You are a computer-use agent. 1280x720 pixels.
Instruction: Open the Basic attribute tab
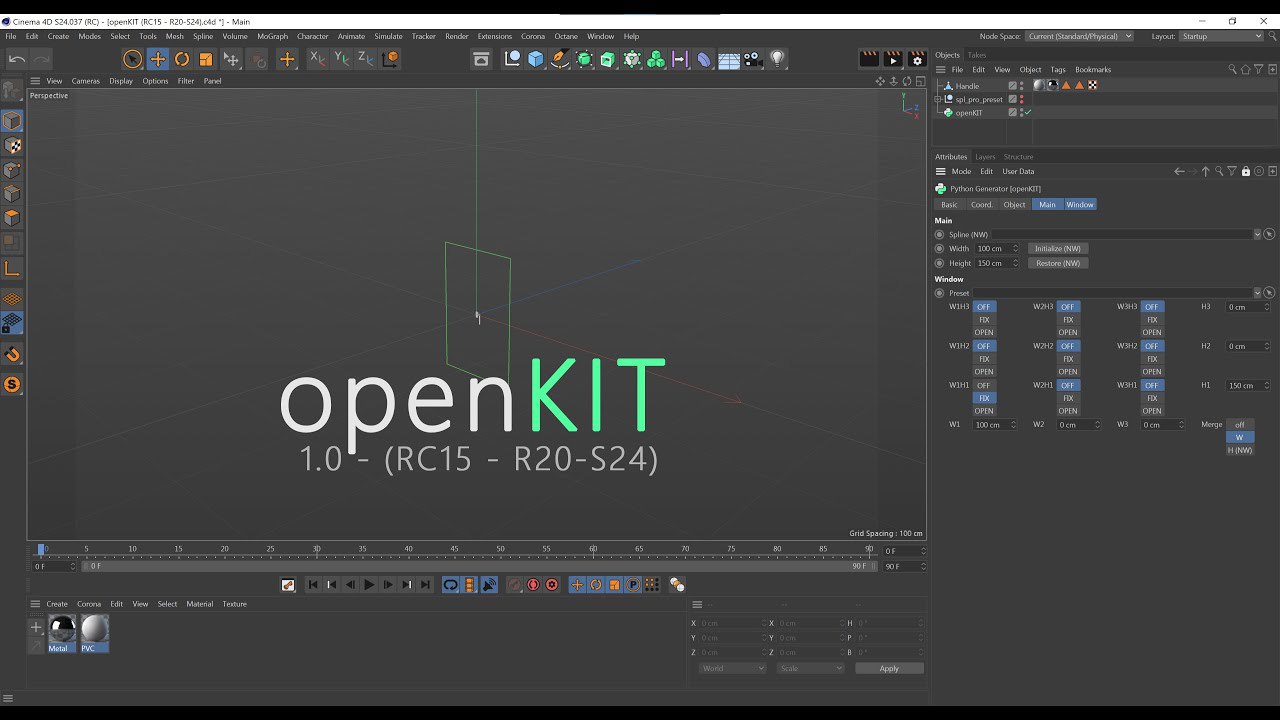click(x=949, y=205)
